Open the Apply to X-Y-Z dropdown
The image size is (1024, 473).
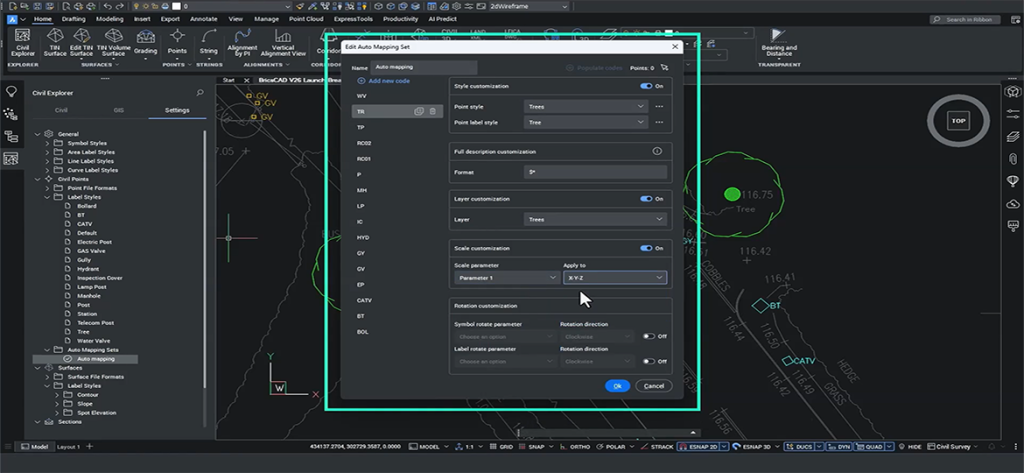pos(615,278)
